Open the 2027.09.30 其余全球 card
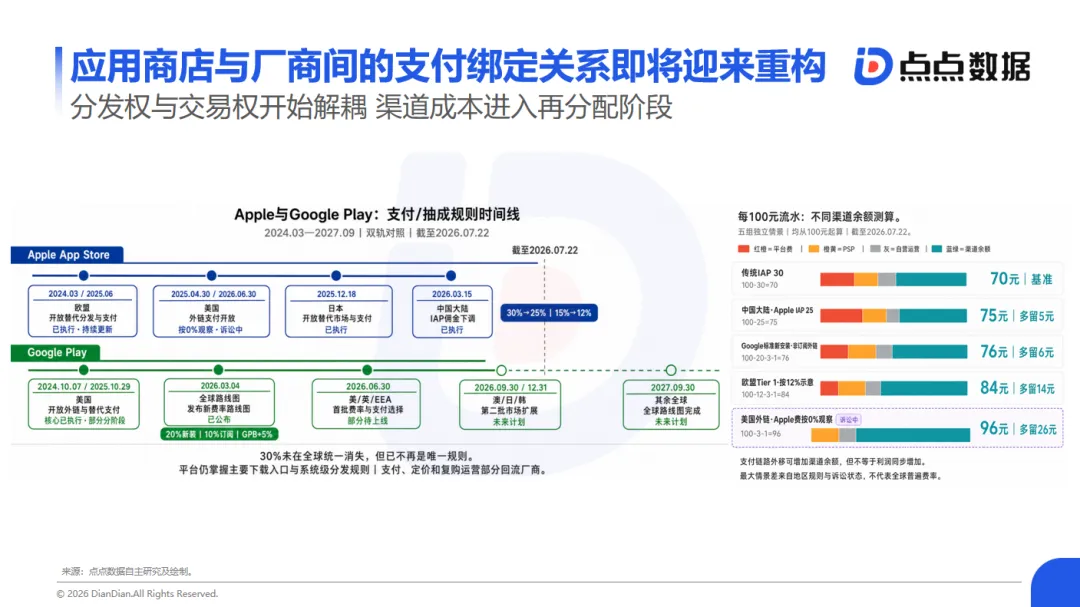 672,404
